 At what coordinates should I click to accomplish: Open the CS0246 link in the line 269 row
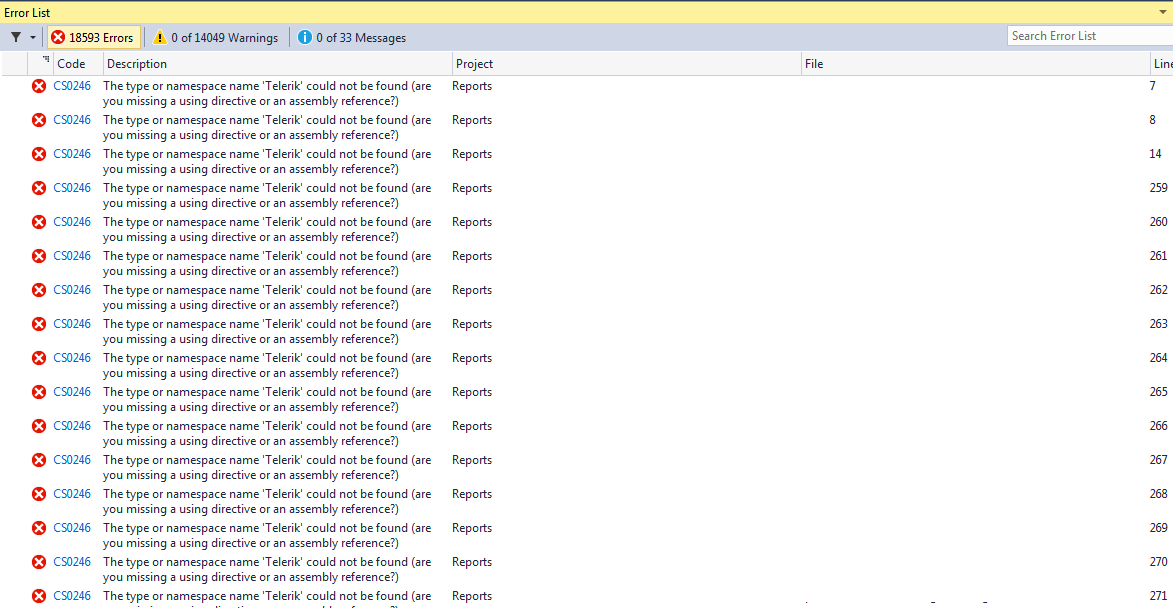[x=72, y=528]
